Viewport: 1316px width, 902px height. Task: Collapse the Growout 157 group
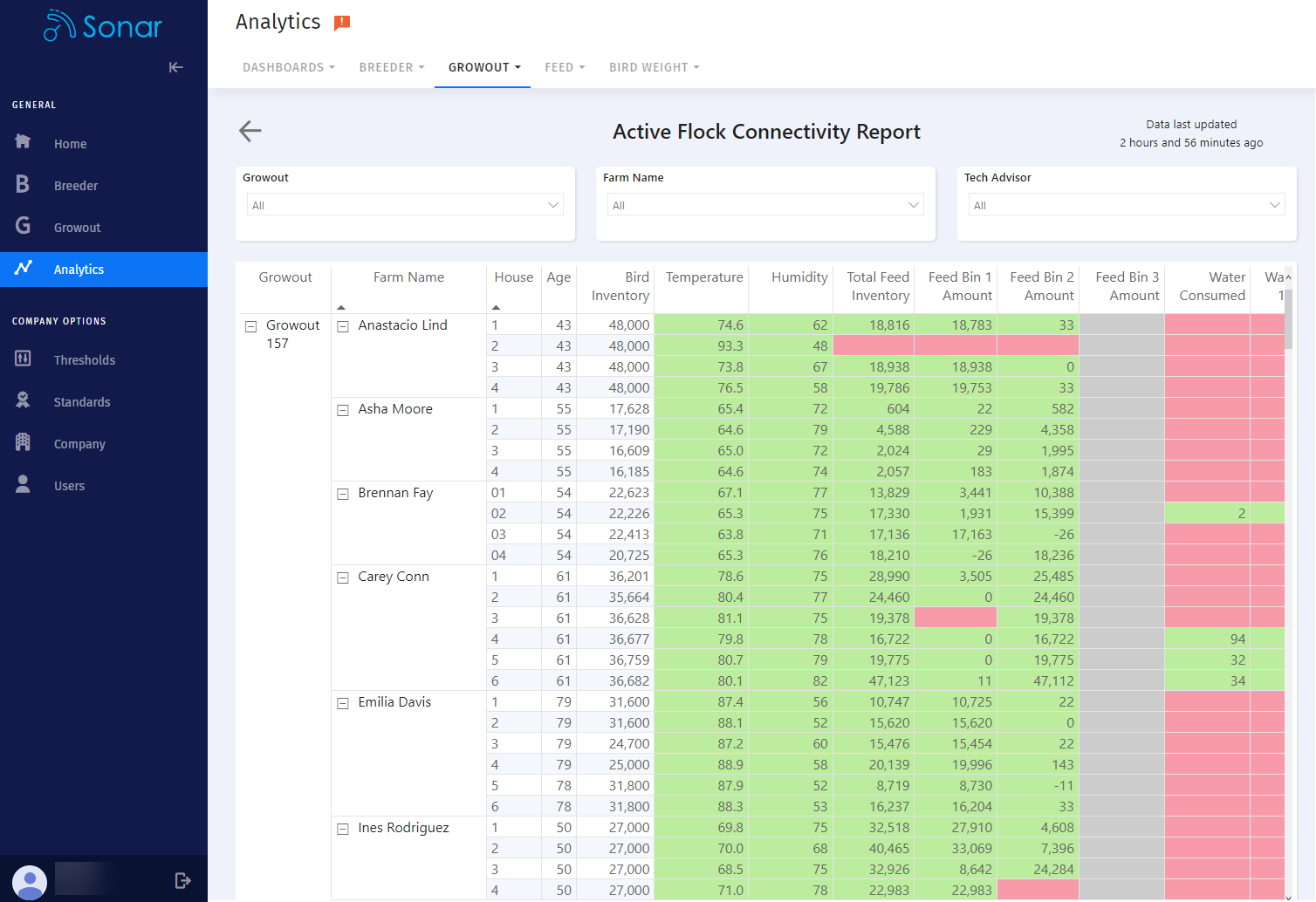click(x=250, y=326)
